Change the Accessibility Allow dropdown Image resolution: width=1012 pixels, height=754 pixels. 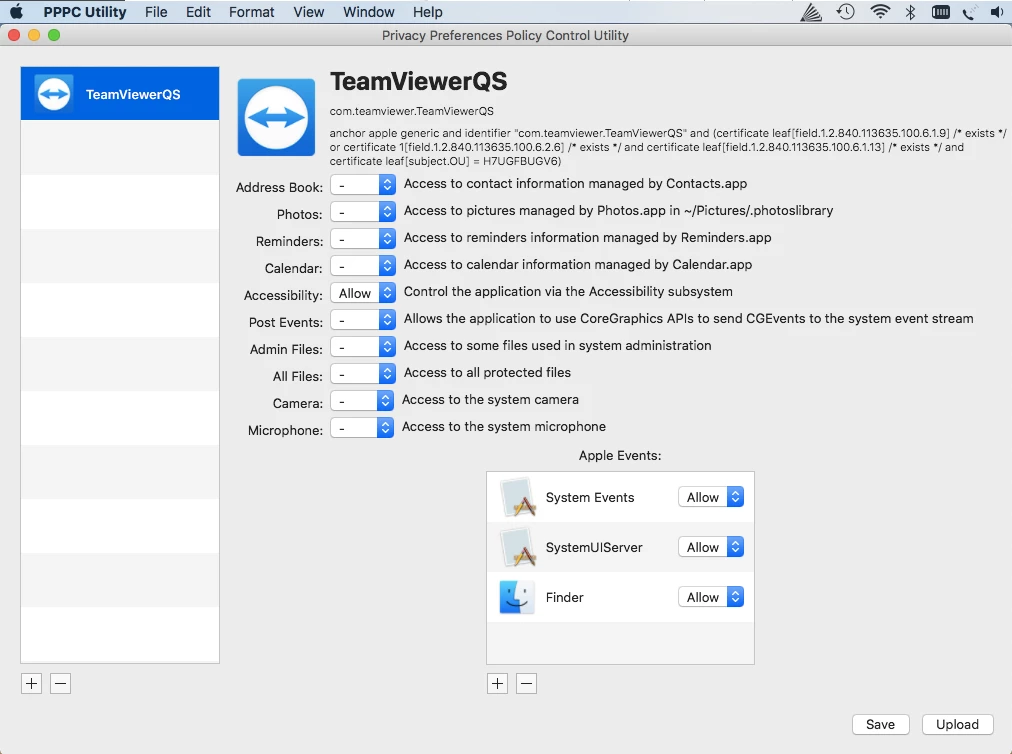pyautogui.click(x=363, y=293)
